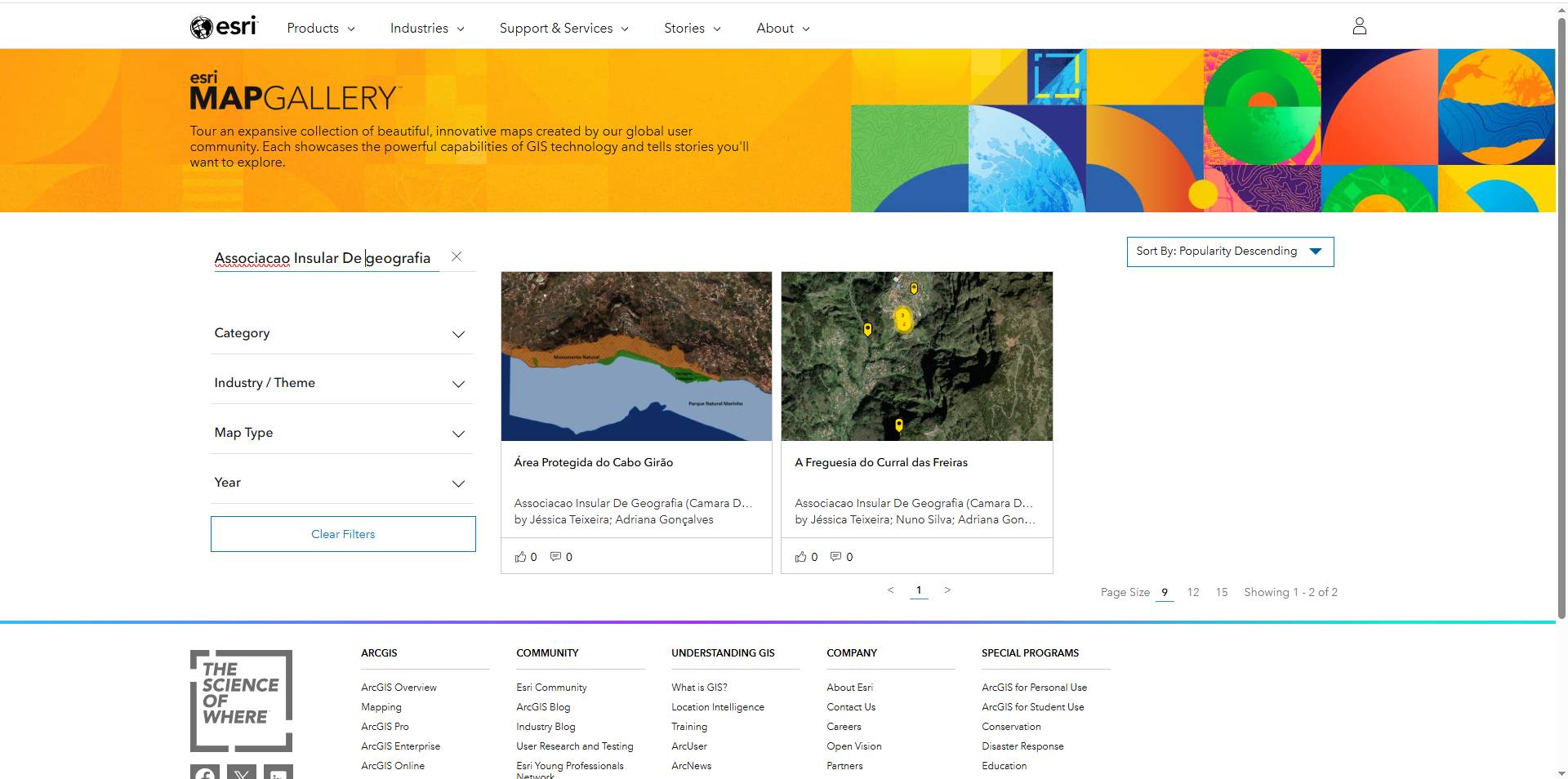Open What is GIS? footer link

click(699, 688)
